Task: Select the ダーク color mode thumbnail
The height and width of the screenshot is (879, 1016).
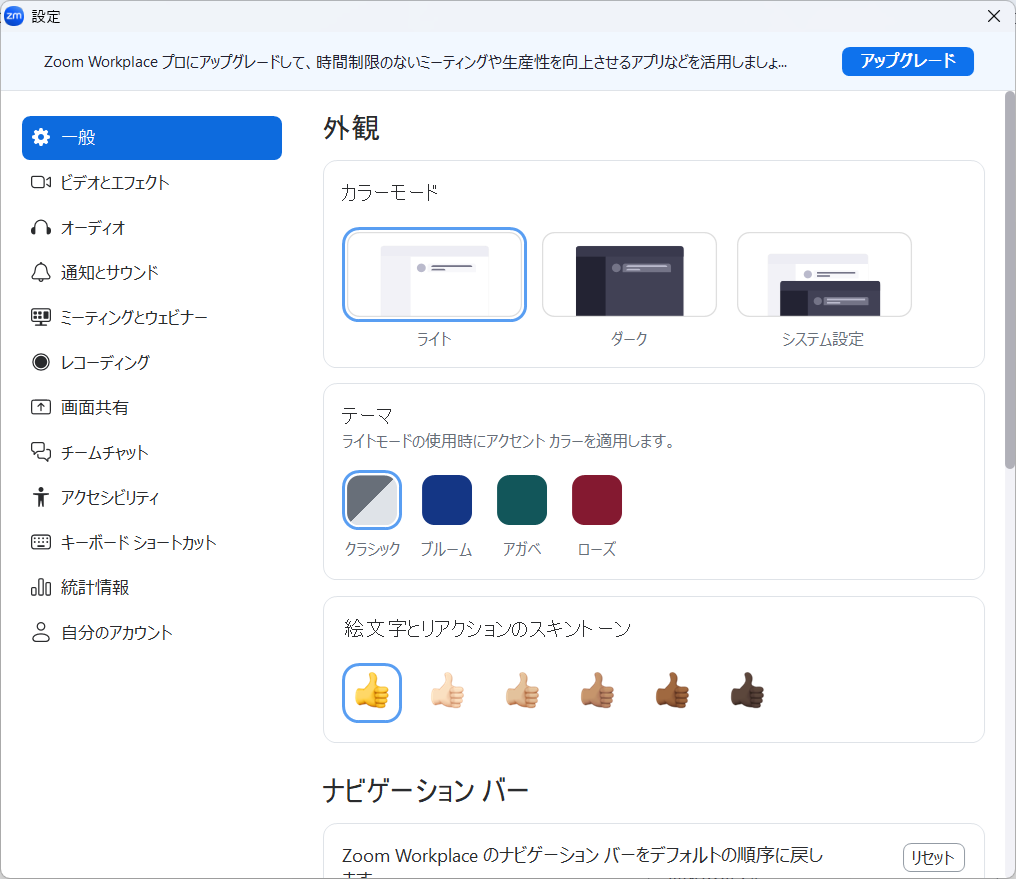Action: pyautogui.click(x=629, y=275)
